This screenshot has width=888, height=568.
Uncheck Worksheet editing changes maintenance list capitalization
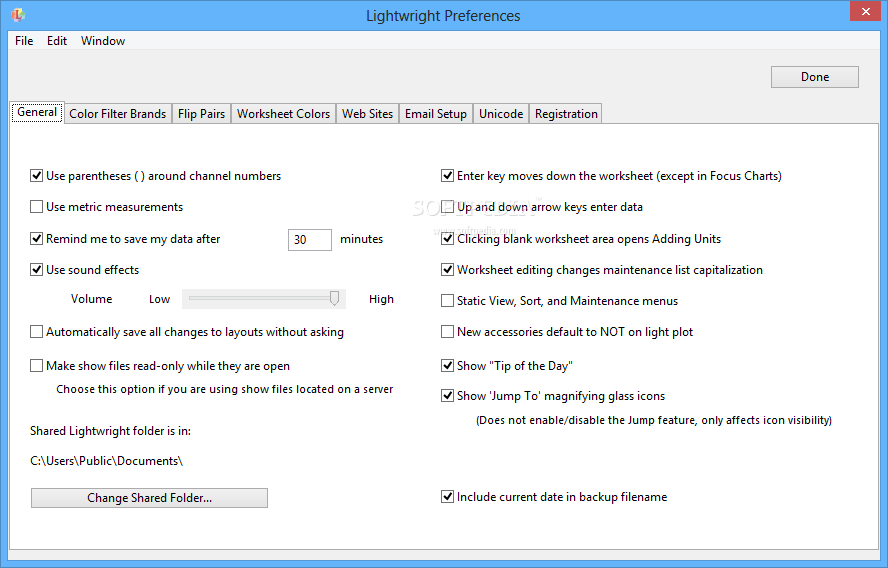click(447, 270)
